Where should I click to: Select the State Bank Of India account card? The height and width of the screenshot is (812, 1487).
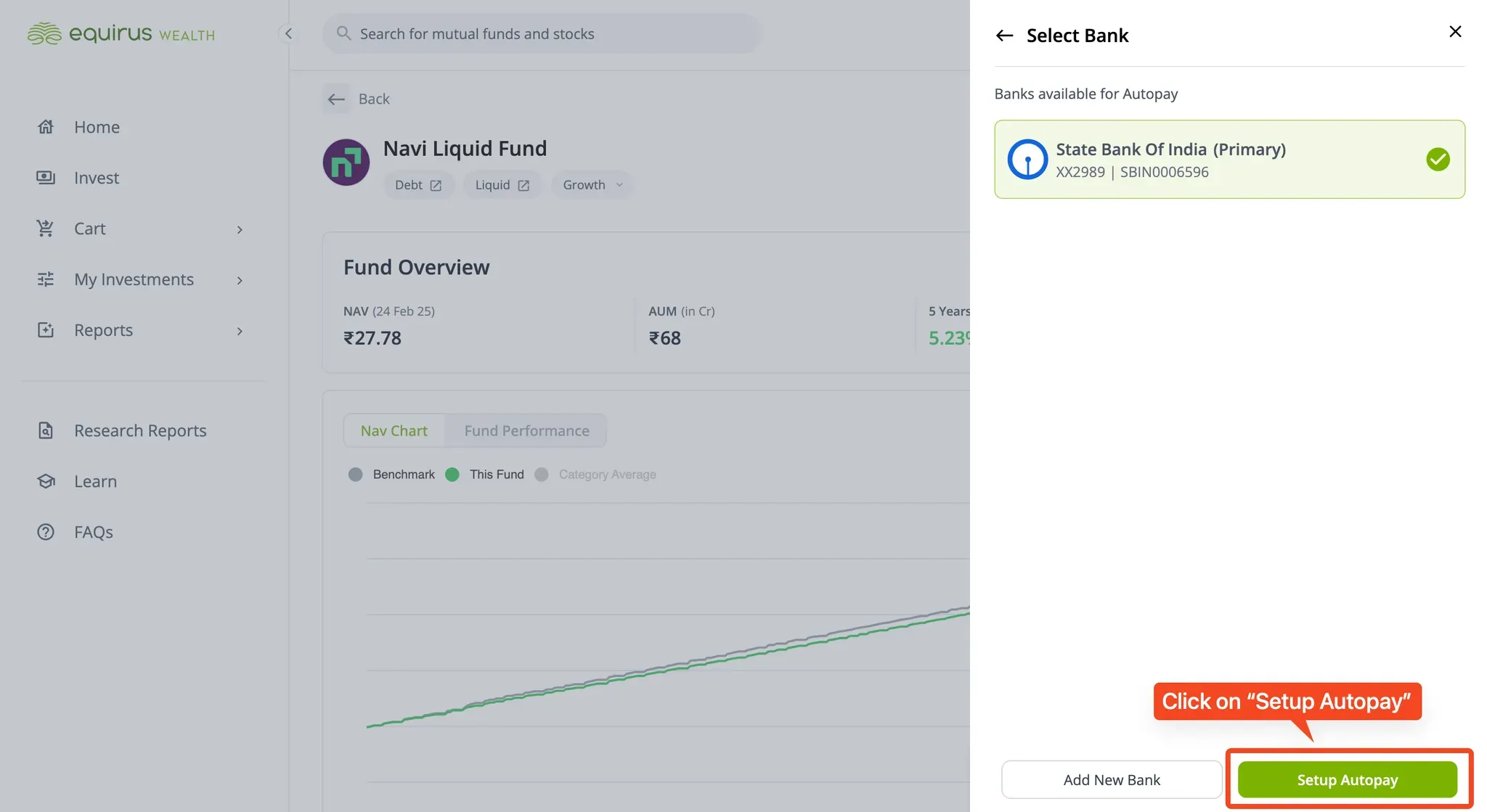click(1229, 160)
